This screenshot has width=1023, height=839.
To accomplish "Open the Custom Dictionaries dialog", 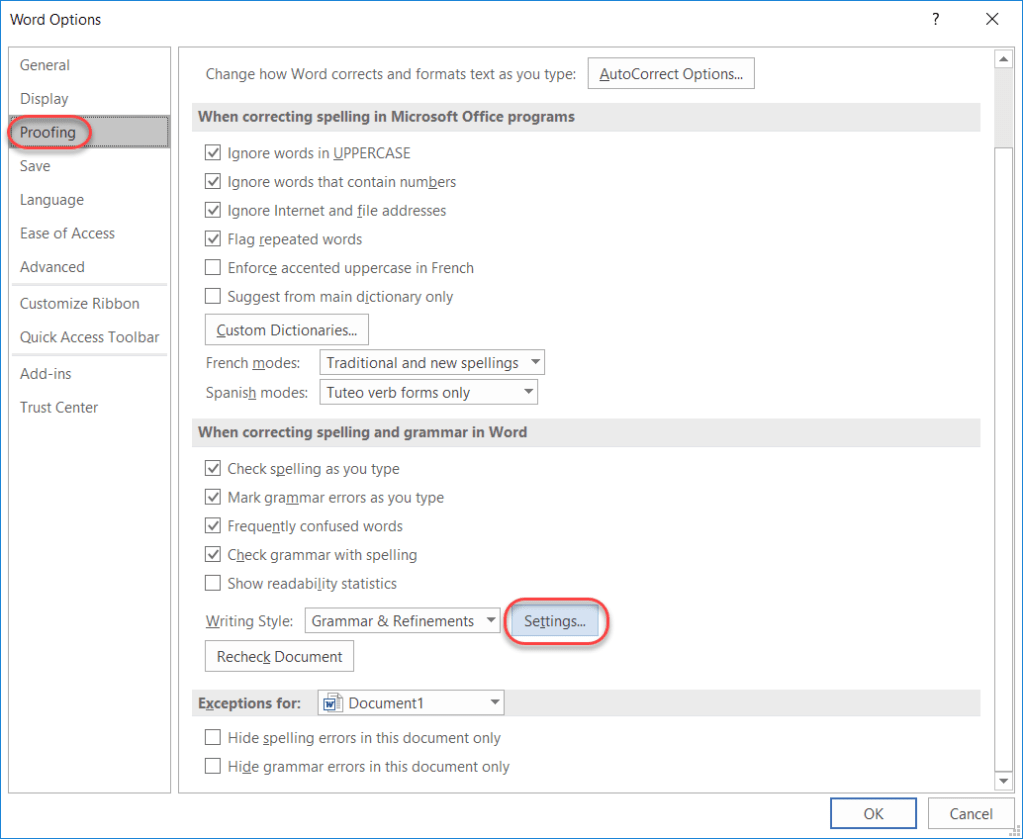I will pos(286,329).
